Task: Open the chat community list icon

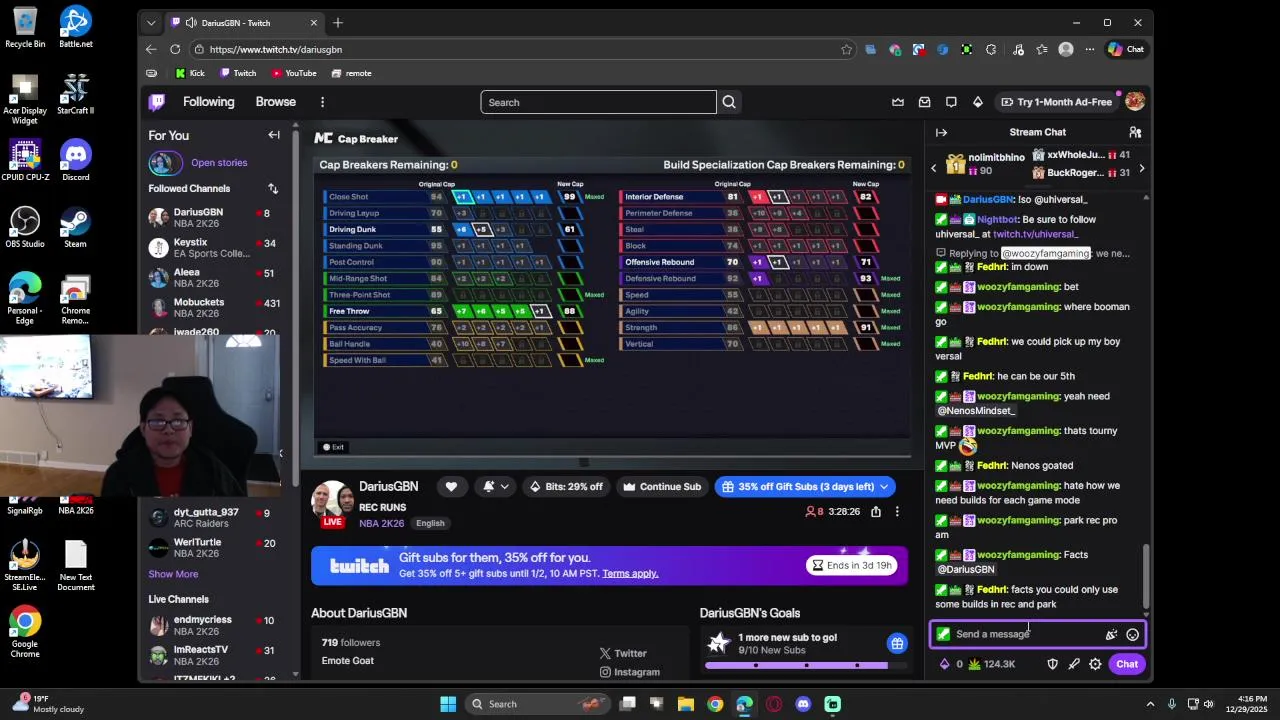Action: pyautogui.click(x=1135, y=132)
